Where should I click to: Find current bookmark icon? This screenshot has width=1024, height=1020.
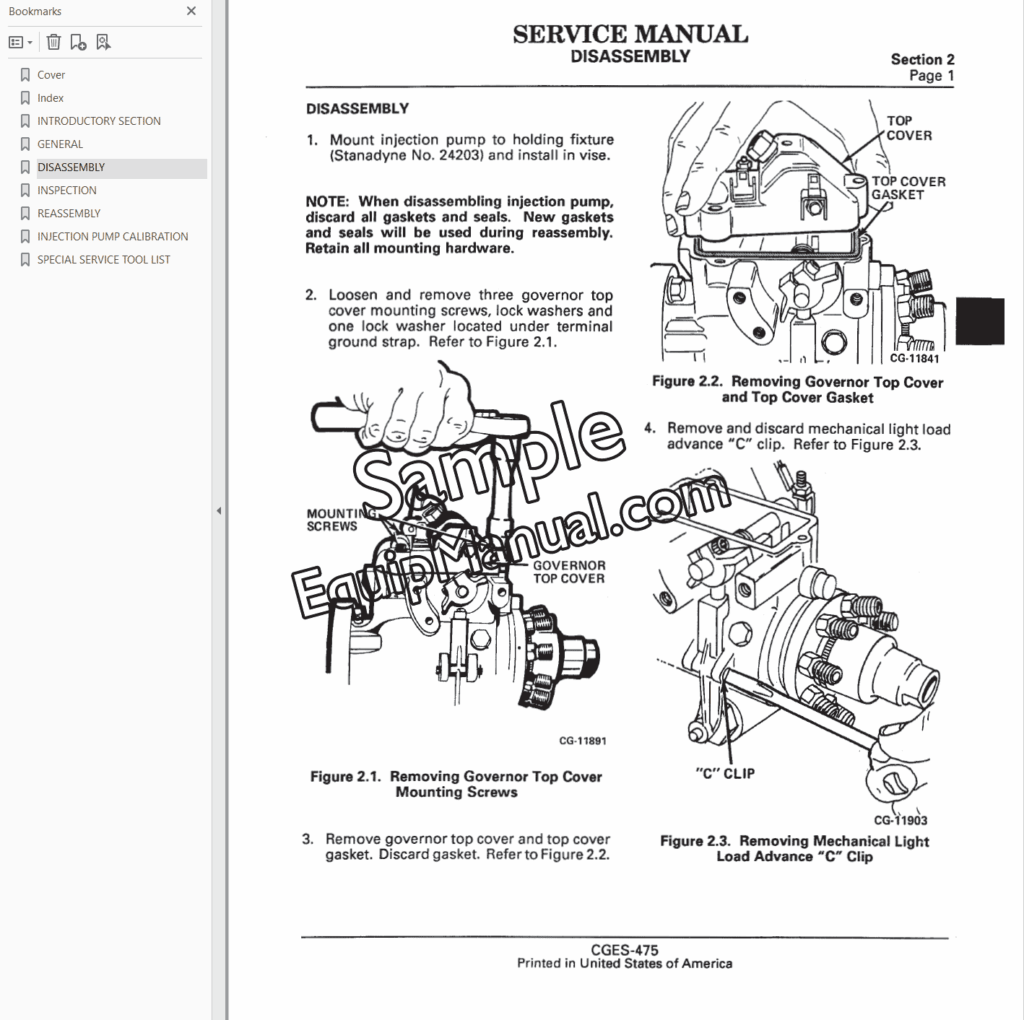tap(103, 42)
